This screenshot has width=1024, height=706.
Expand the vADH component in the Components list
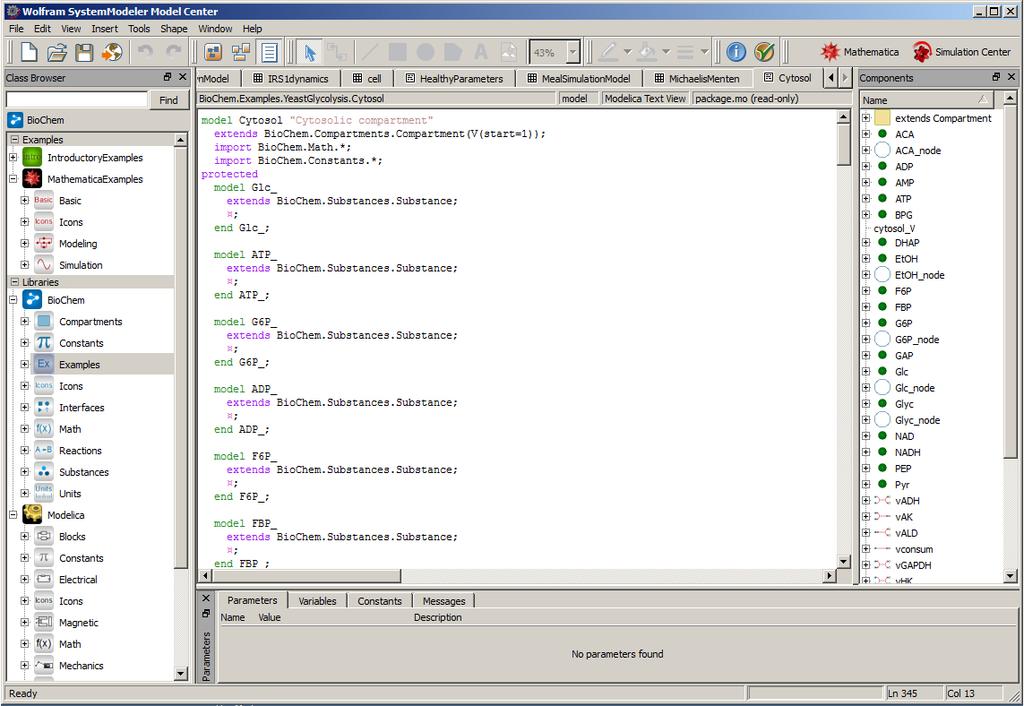(x=866, y=501)
